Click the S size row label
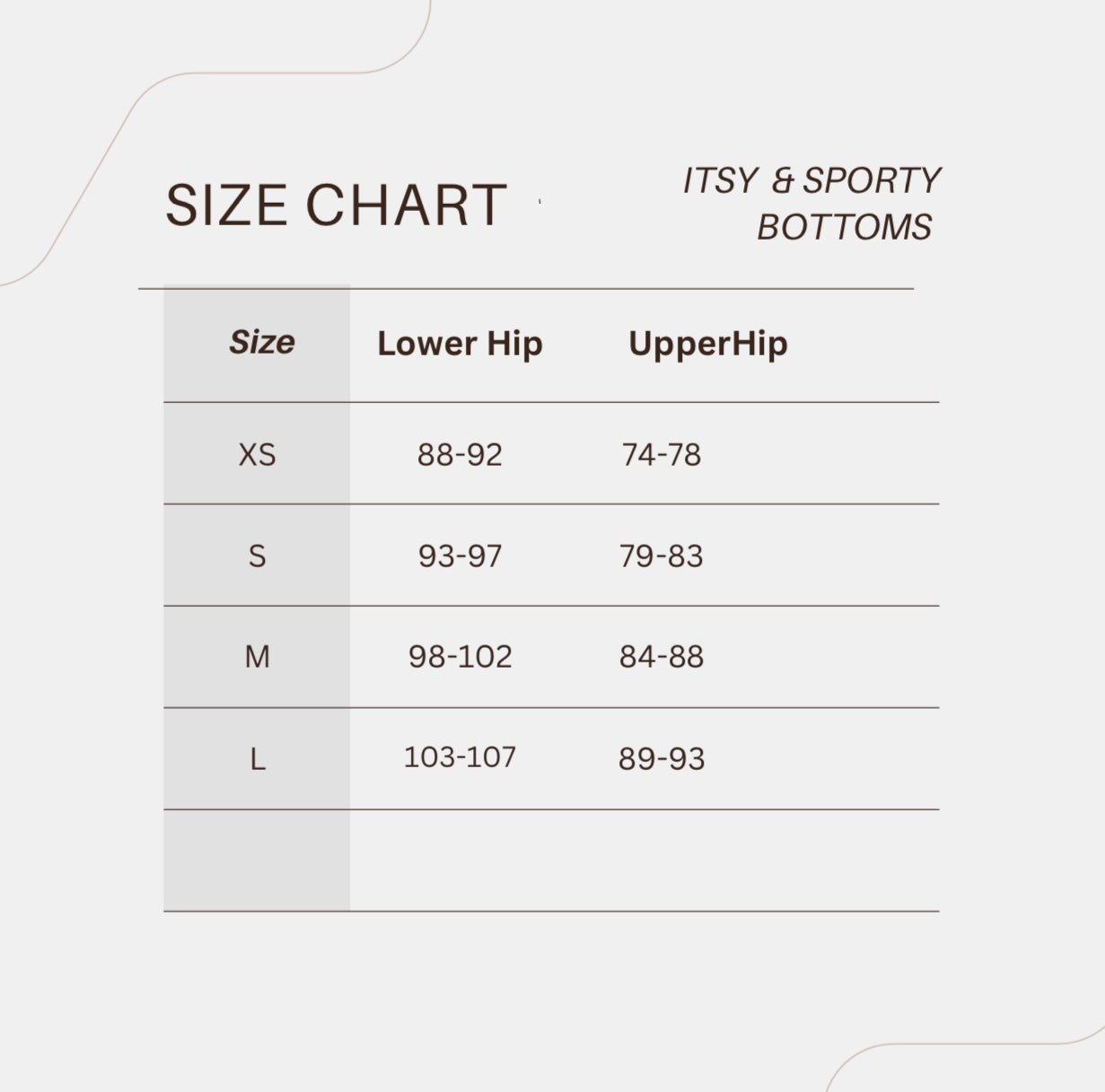Screen dimensions: 1105x1092 [x=257, y=556]
